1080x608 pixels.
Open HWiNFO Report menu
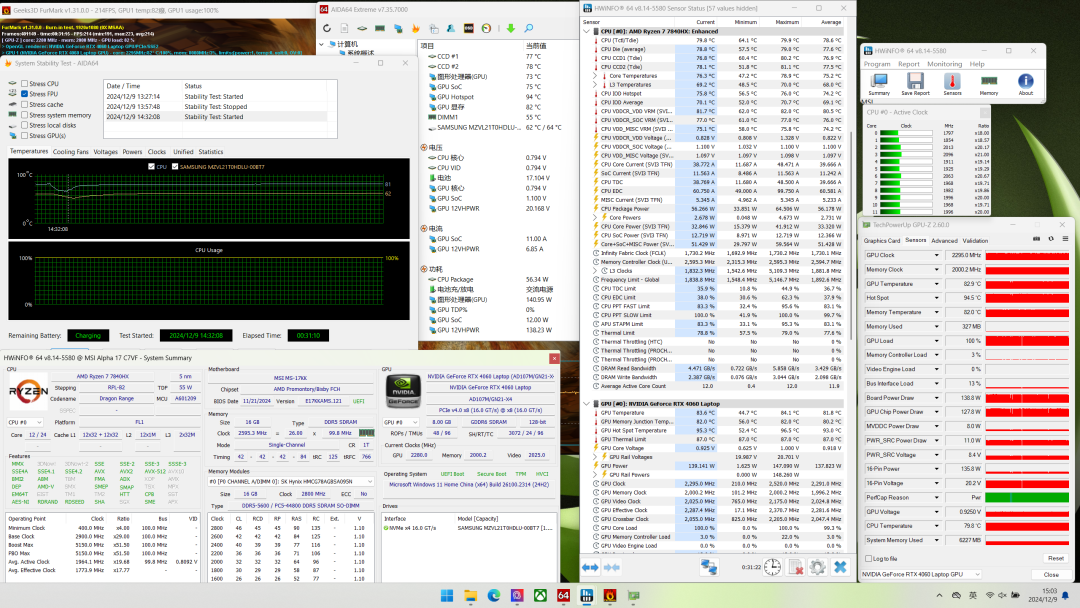click(908, 64)
